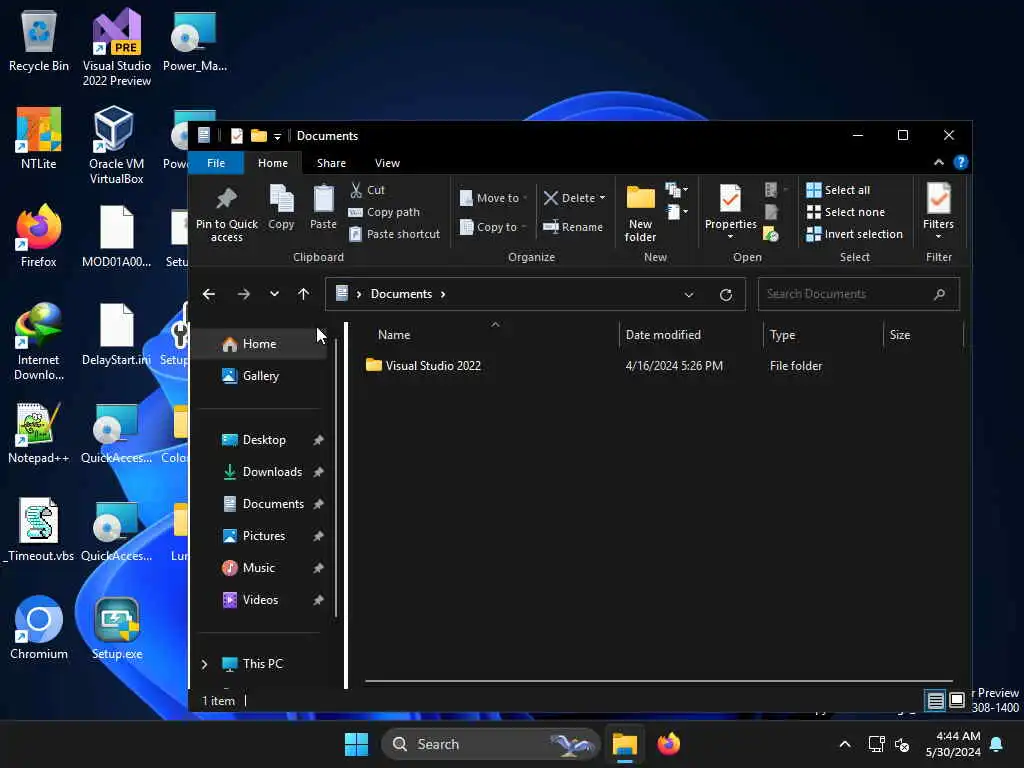Select NTLite desktop icon
Screen dimensions: 1024x768
click(x=39, y=138)
